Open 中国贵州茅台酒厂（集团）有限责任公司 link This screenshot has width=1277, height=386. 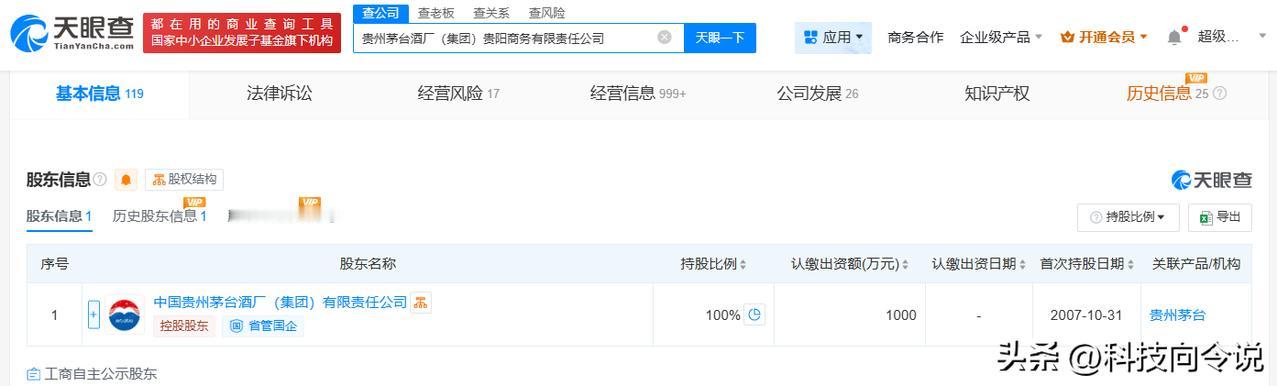click(x=280, y=302)
